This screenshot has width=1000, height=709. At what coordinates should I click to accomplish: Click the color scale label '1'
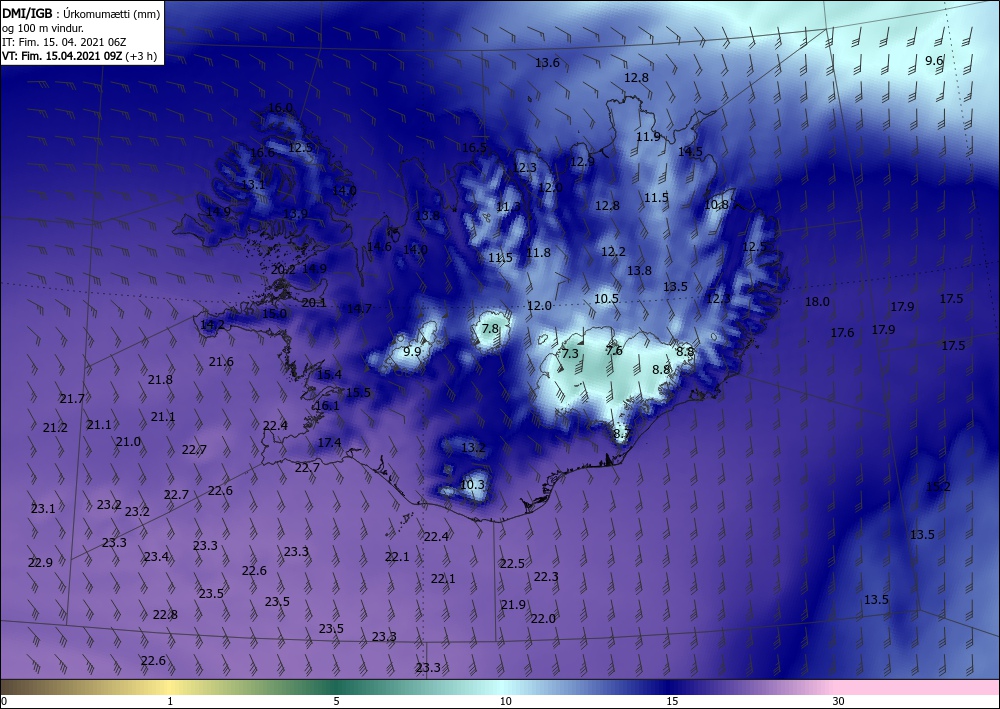(x=170, y=701)
